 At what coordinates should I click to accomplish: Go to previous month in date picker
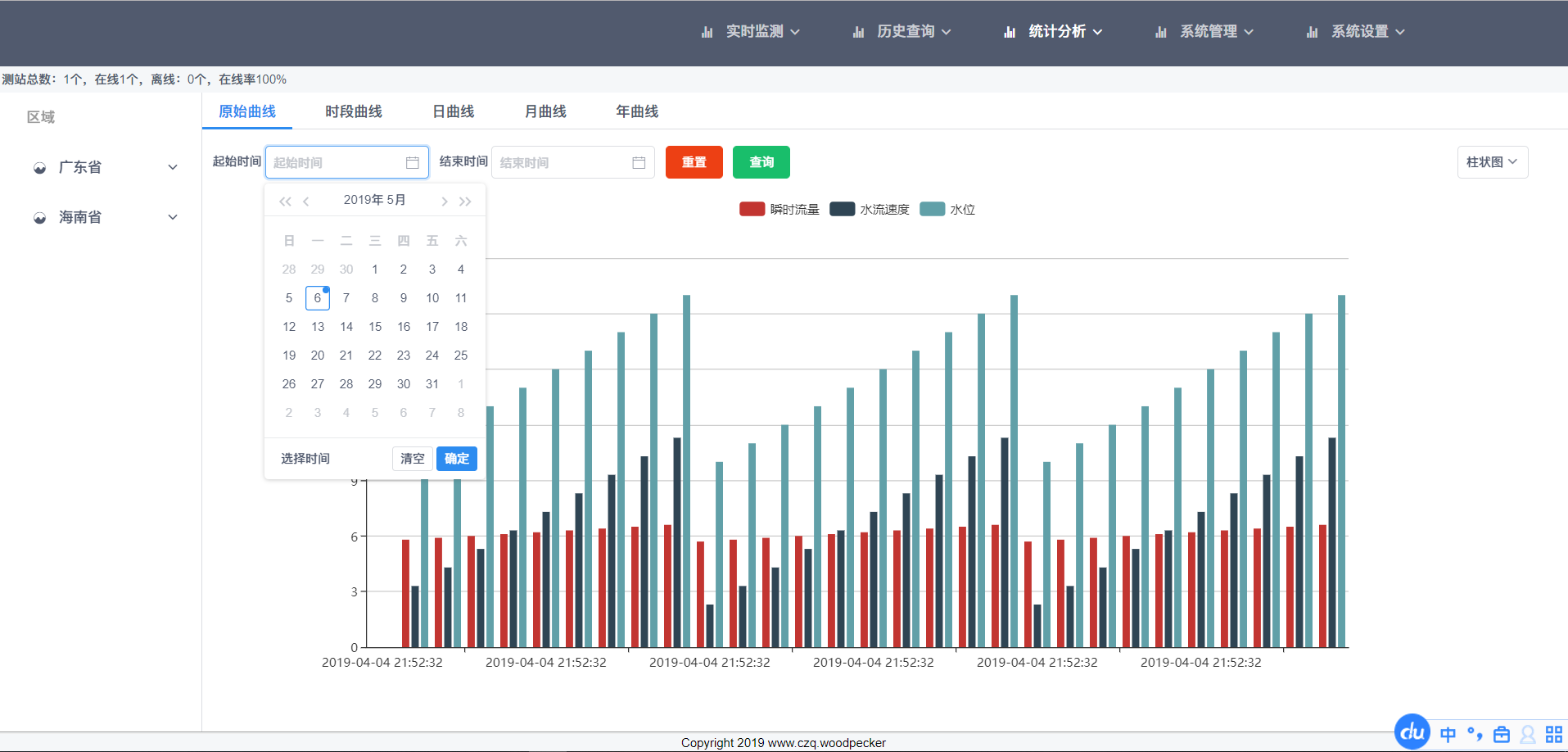tap(306, 202)
